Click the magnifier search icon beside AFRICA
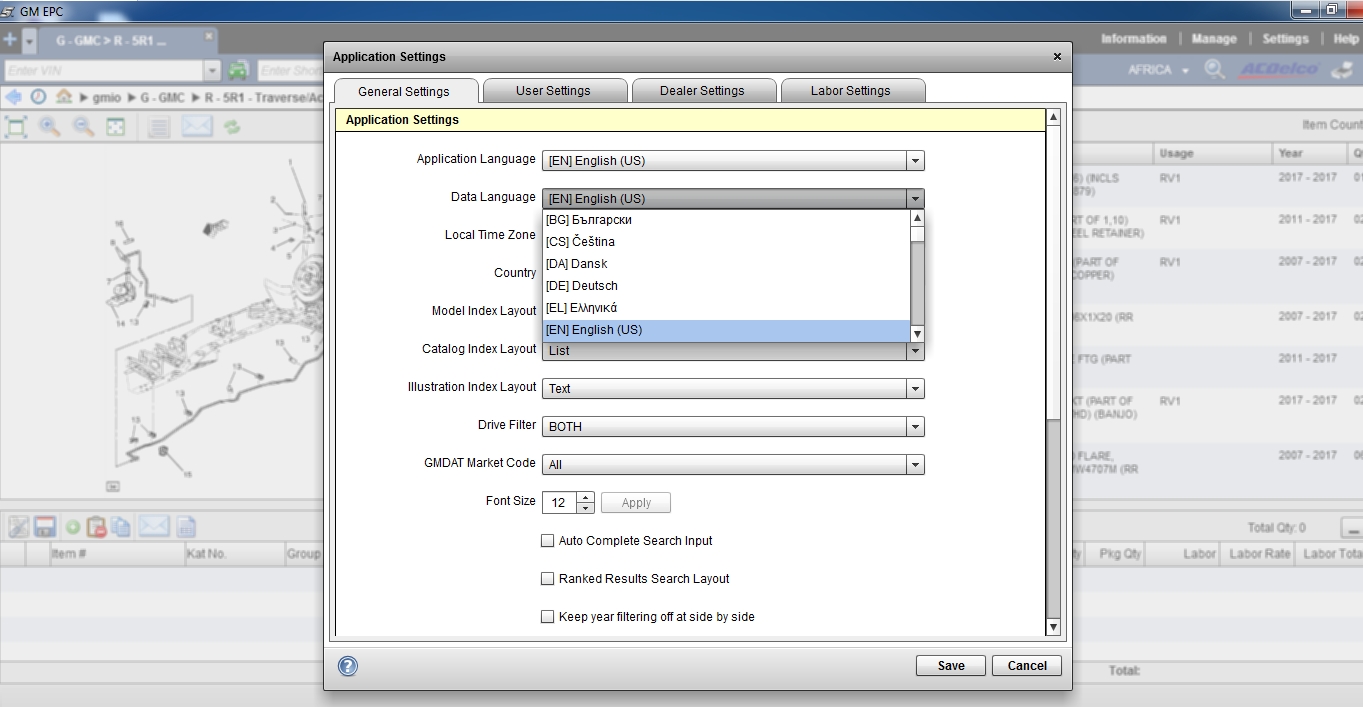This screenshot has height=707, width=1363. 1215,69
